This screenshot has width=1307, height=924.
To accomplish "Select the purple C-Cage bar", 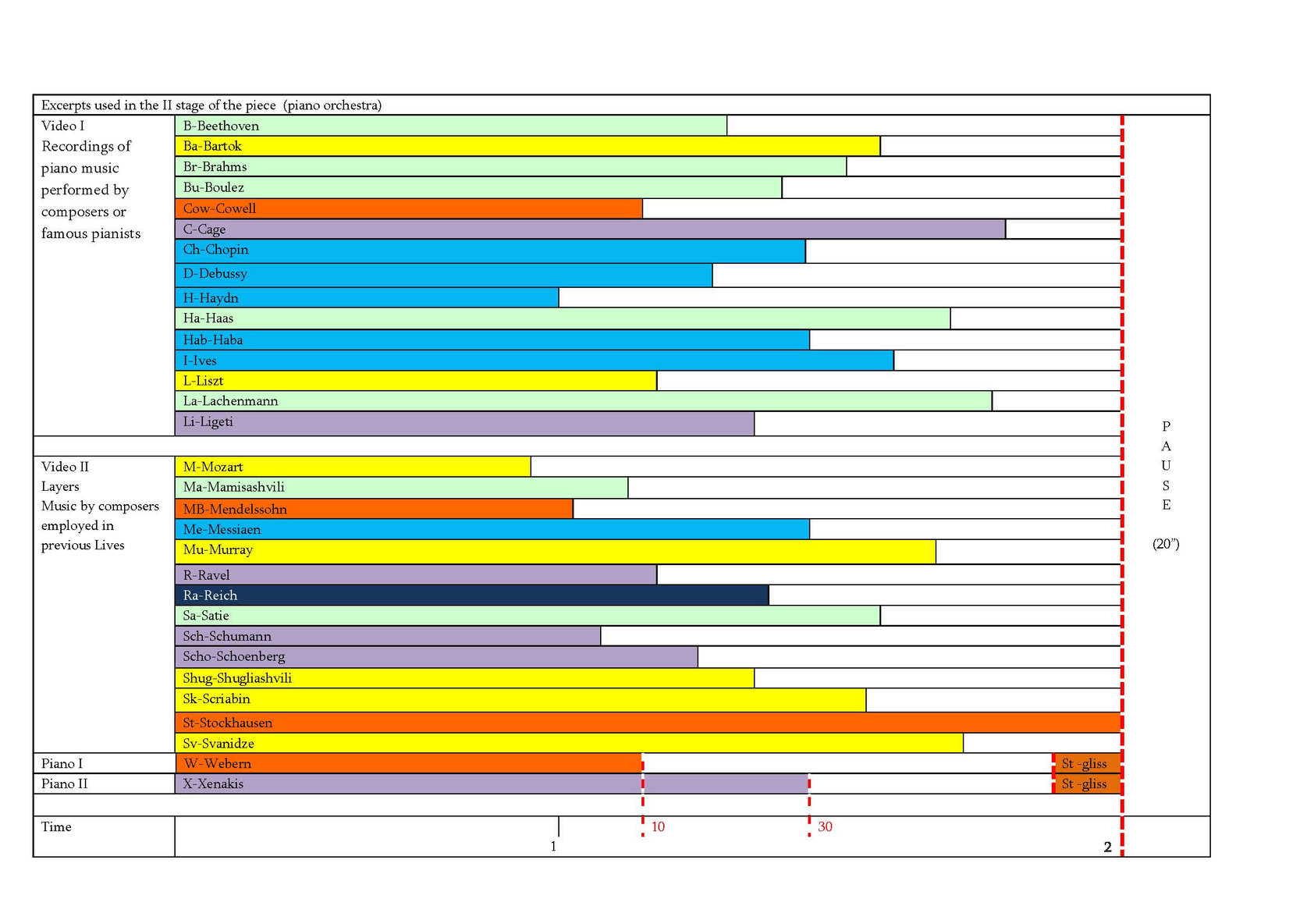I will click(590, 229).
